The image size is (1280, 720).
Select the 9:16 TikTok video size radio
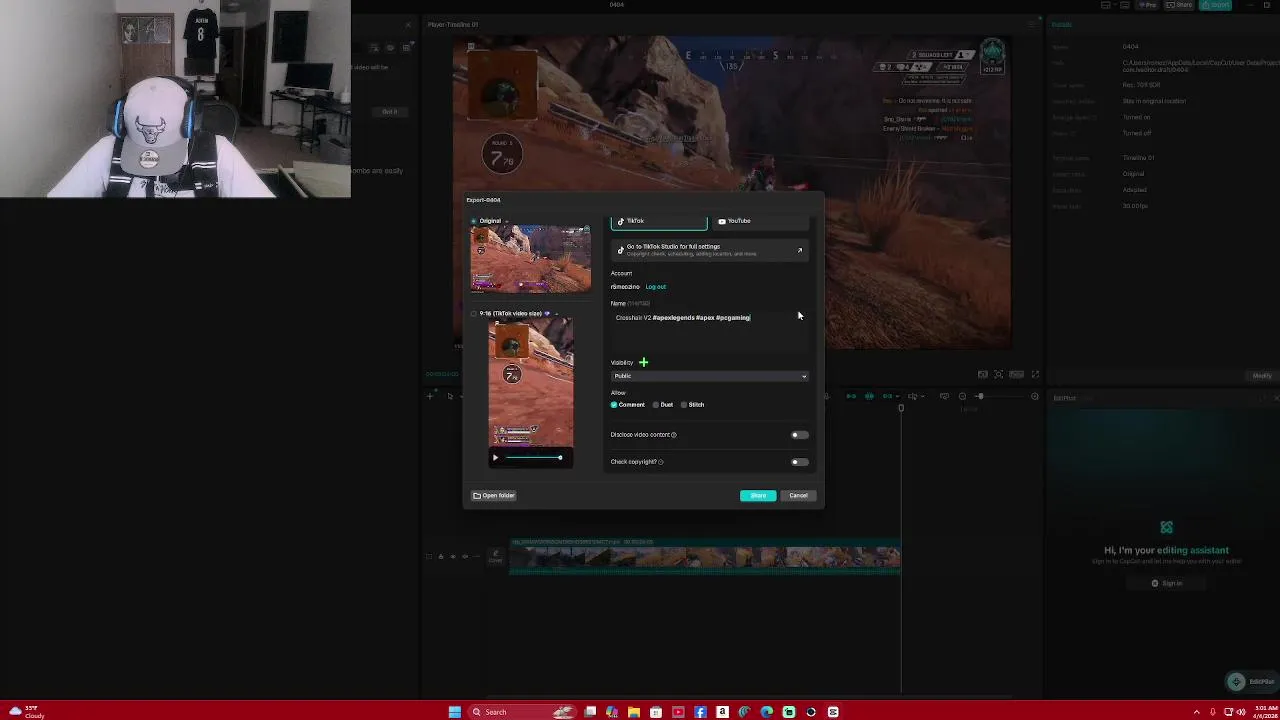click(474, 314)
